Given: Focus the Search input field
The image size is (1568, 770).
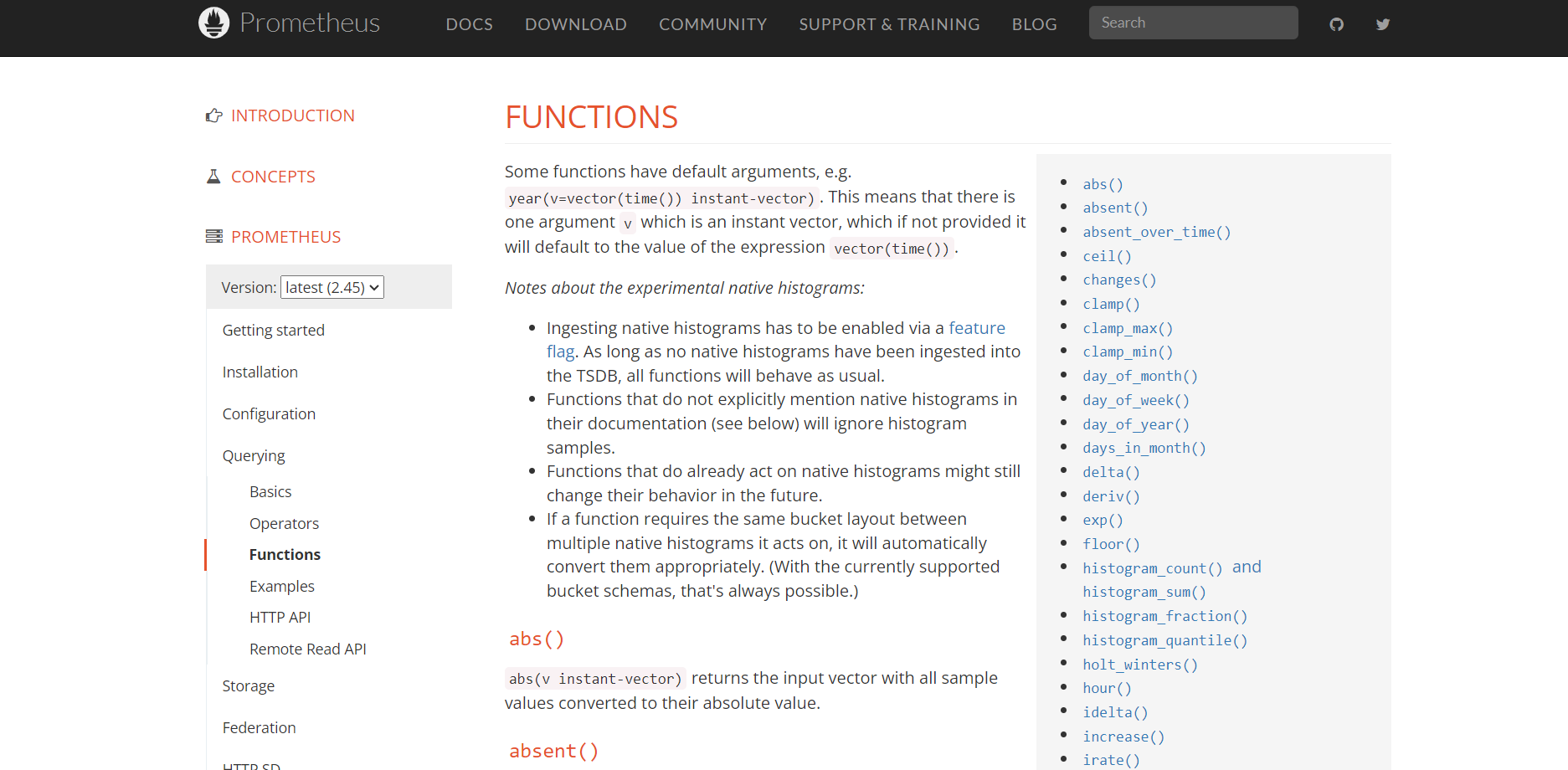Looking at the screenshot, I should 1193,23.
